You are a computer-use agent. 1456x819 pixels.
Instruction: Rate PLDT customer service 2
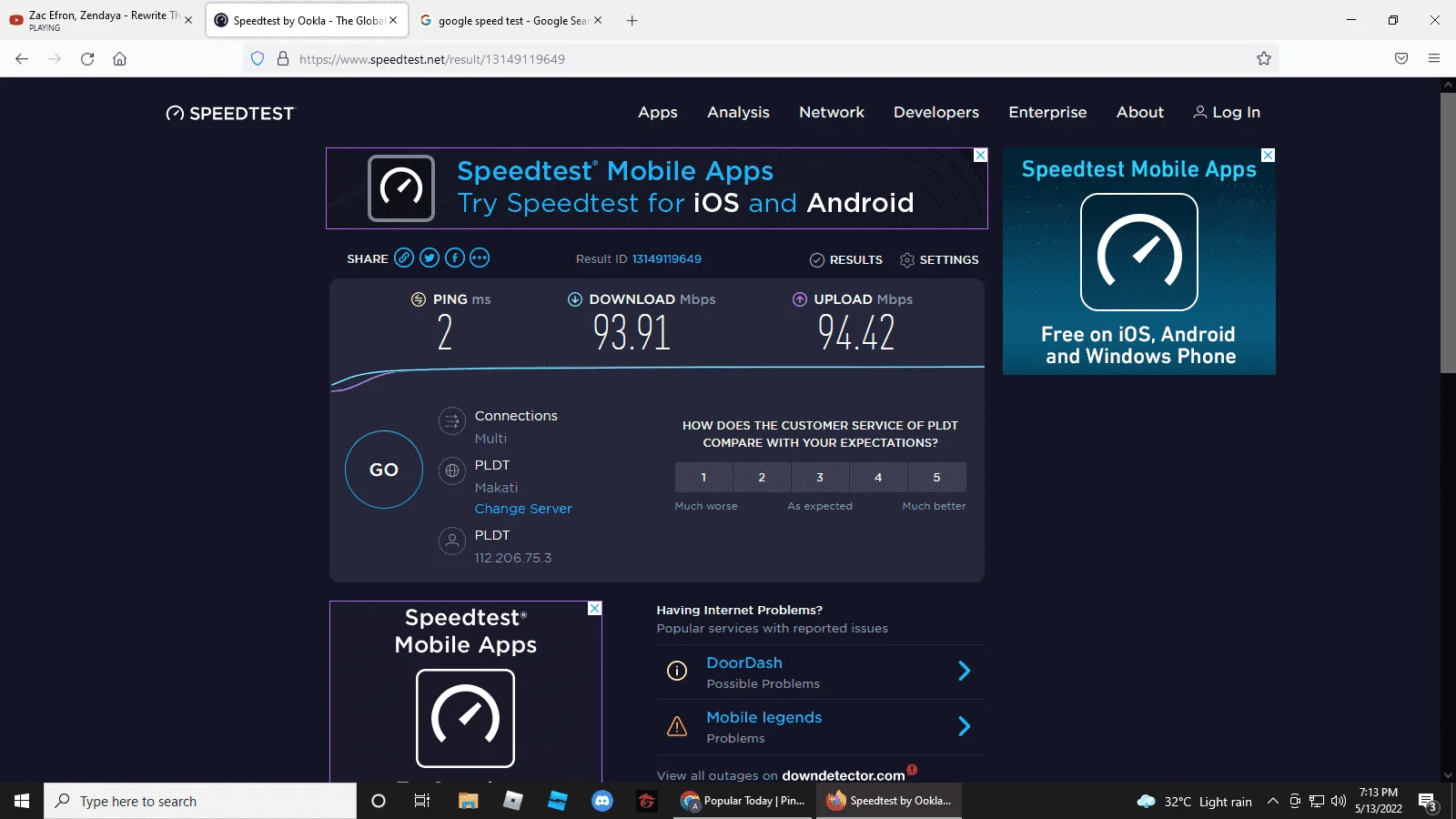(x=762, y=477)
